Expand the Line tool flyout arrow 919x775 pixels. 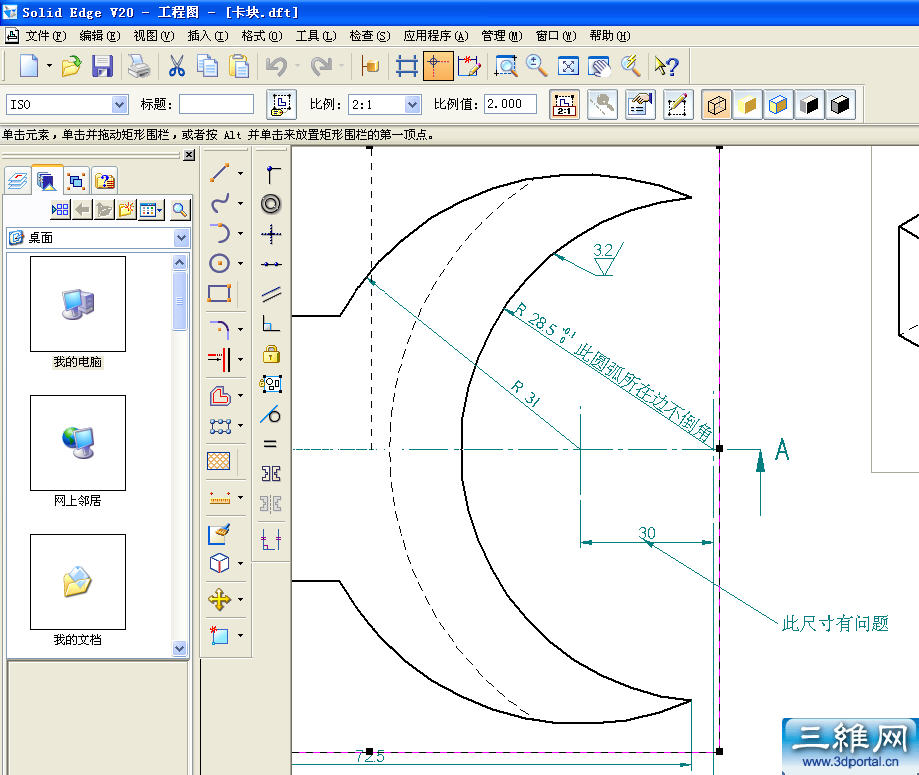pyautogui.click(x=240, y=173)
